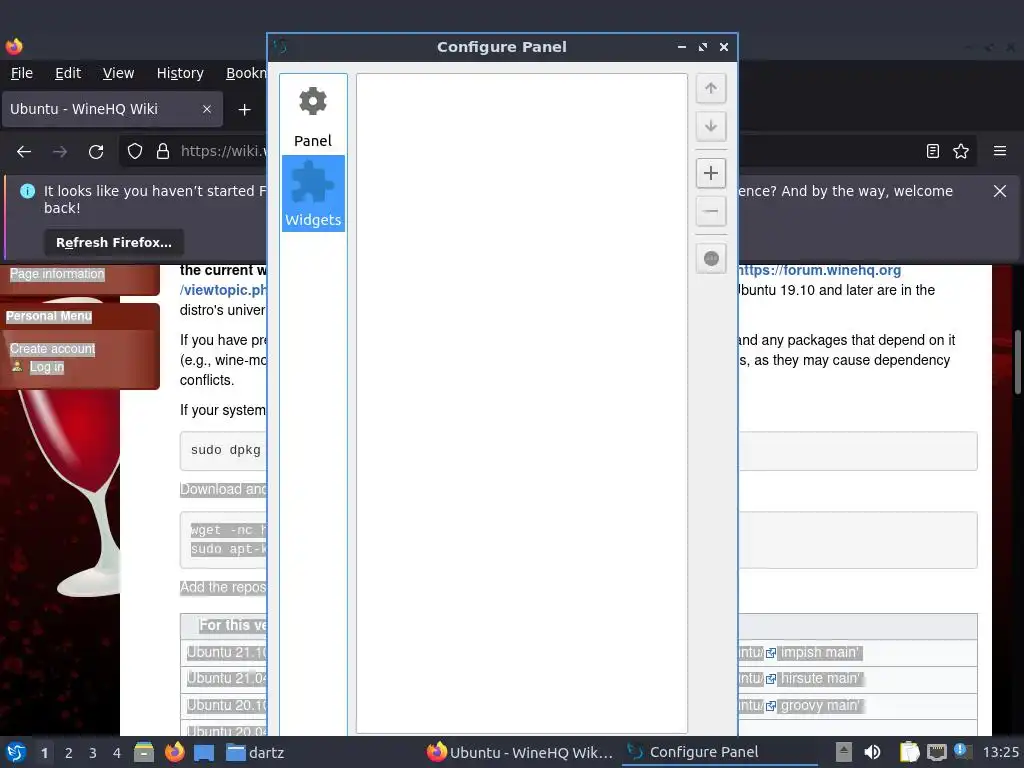
Task: Open the File menu in Firefox
Action: click(22, 73)
